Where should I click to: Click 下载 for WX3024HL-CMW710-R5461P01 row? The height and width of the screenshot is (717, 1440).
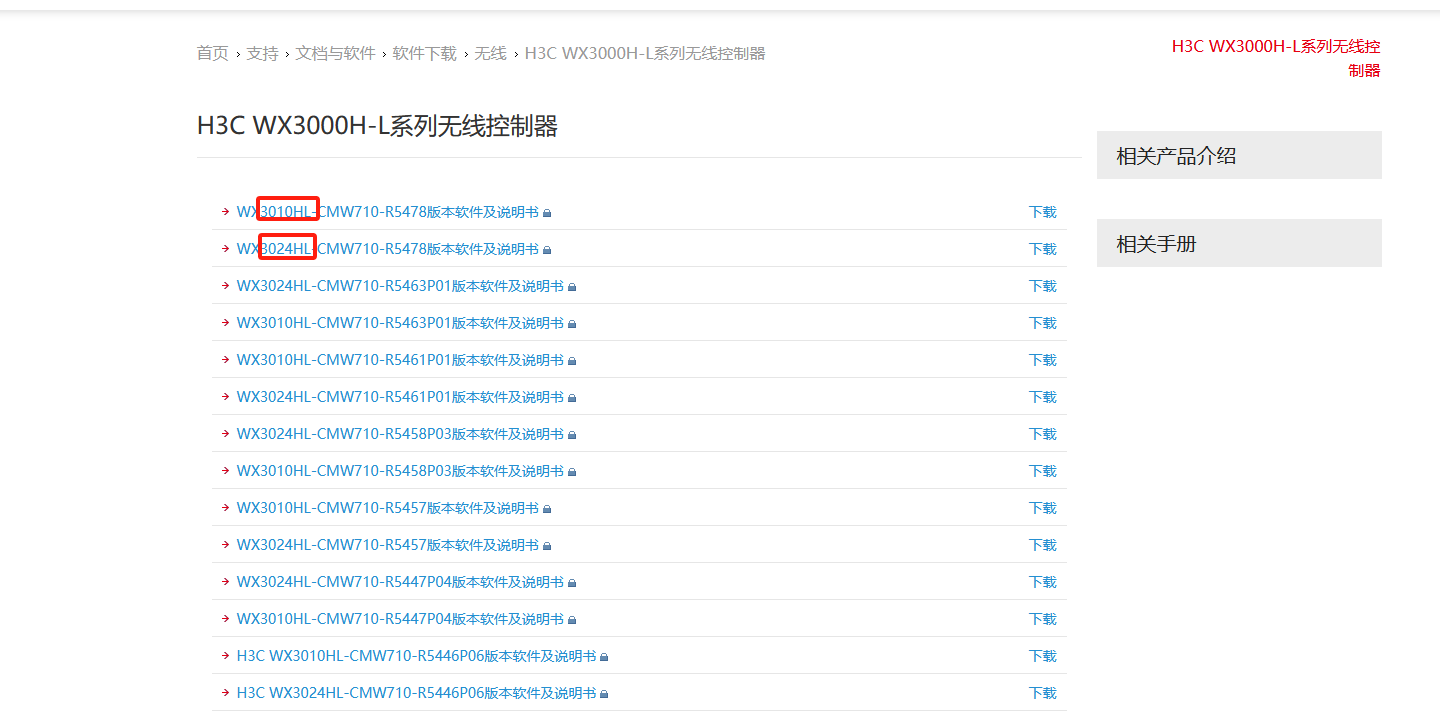1043,397
